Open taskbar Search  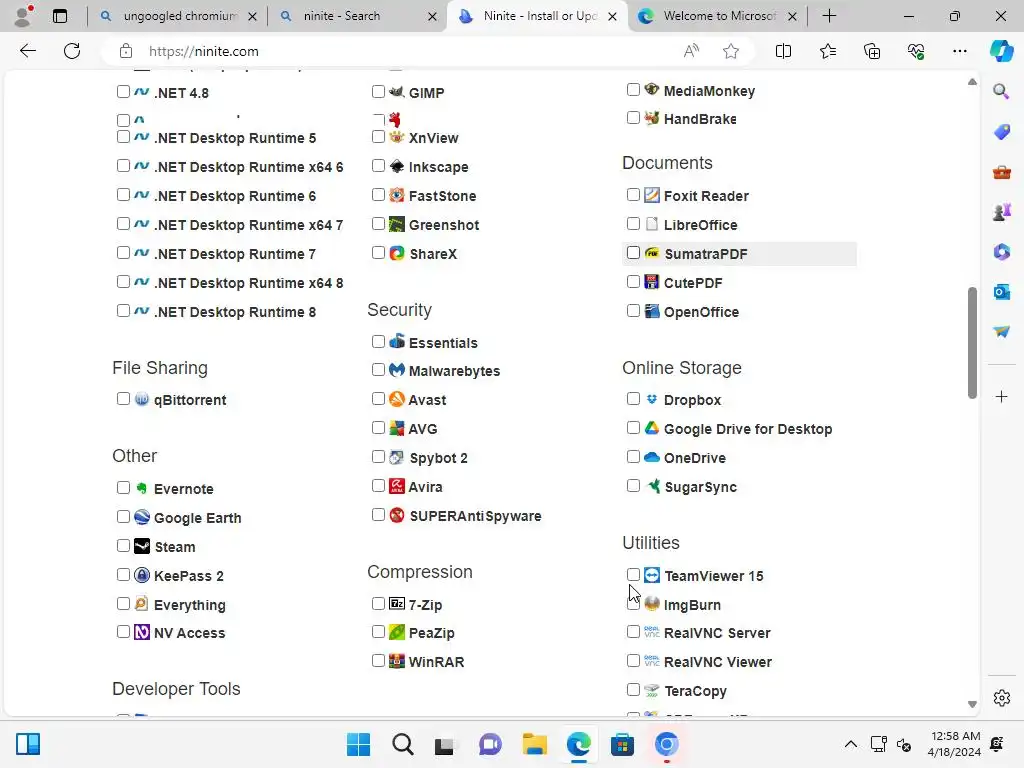click(x=403, y=744)
